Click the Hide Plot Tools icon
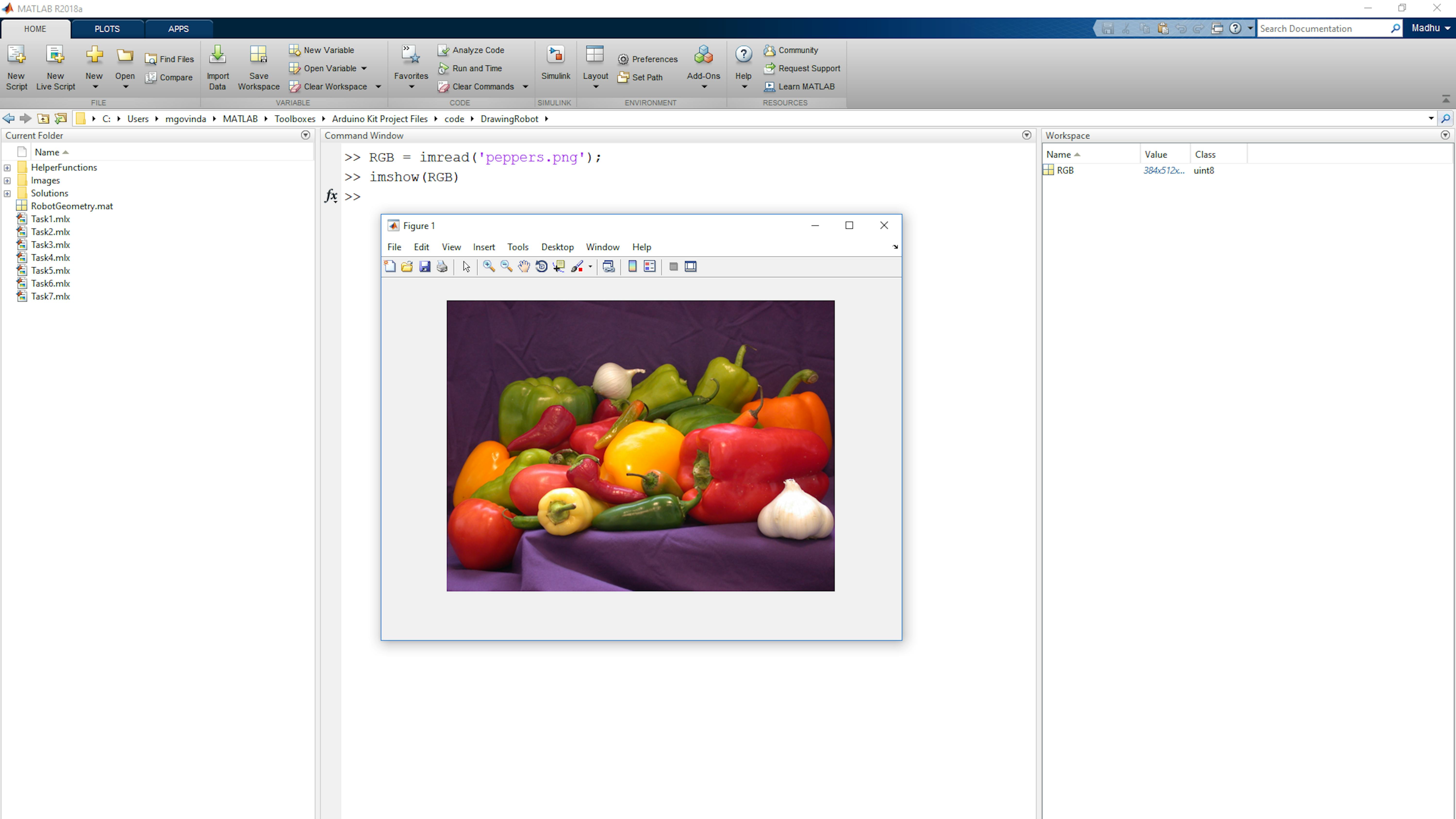1456x819 pixels. (673, 267)
